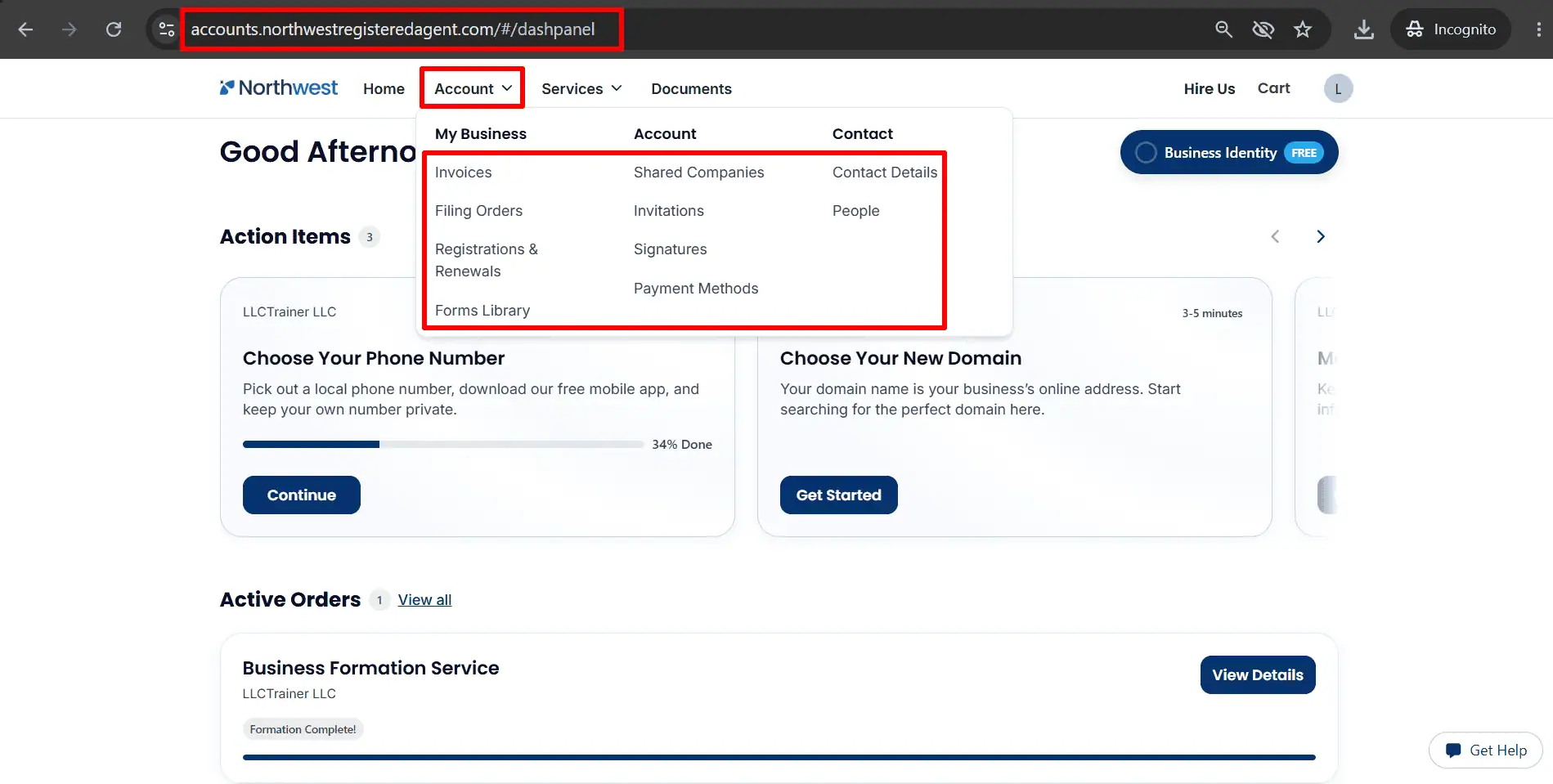1553x784 pixels.
Task: Select Filing Orders in the menu
Action: tap(478, 210)
